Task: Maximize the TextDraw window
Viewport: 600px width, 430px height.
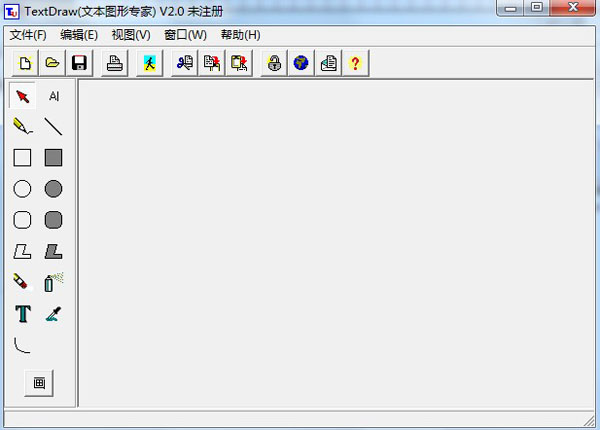Action: [x=537, y=8]
